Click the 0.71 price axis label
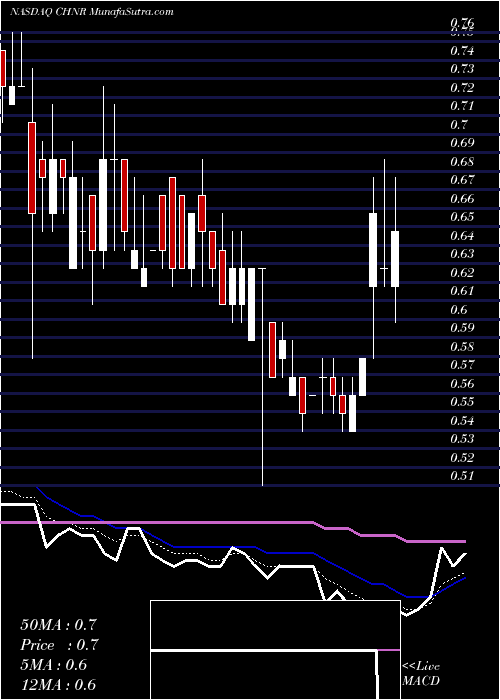Screen dimensions: 500x700 462,106
